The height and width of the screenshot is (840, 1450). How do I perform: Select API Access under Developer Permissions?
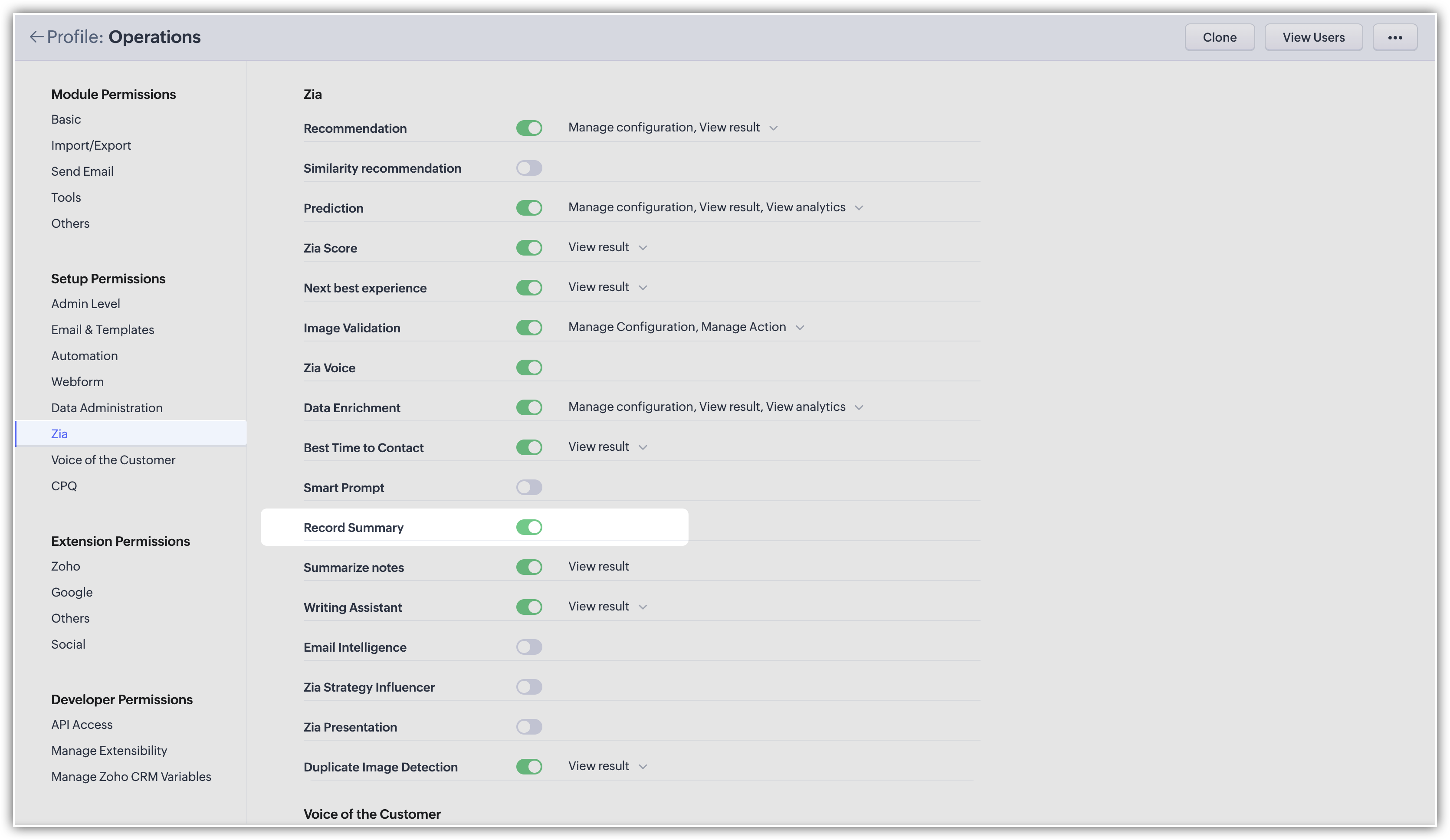pos(82,724)
